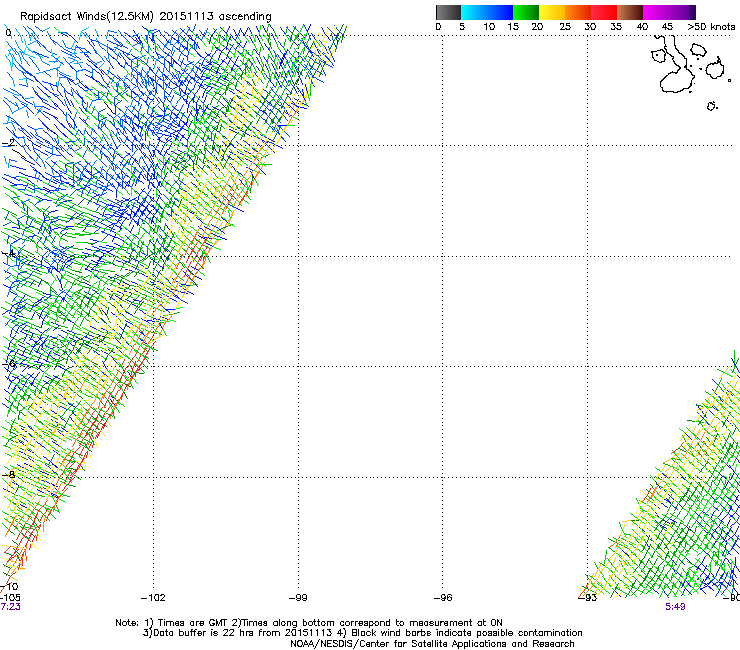Image resolution: width=740 pixels, height=650 pixels.
Task: Click the '-99' longitude label
Action: pyautogui.click(x=298, y=598)
